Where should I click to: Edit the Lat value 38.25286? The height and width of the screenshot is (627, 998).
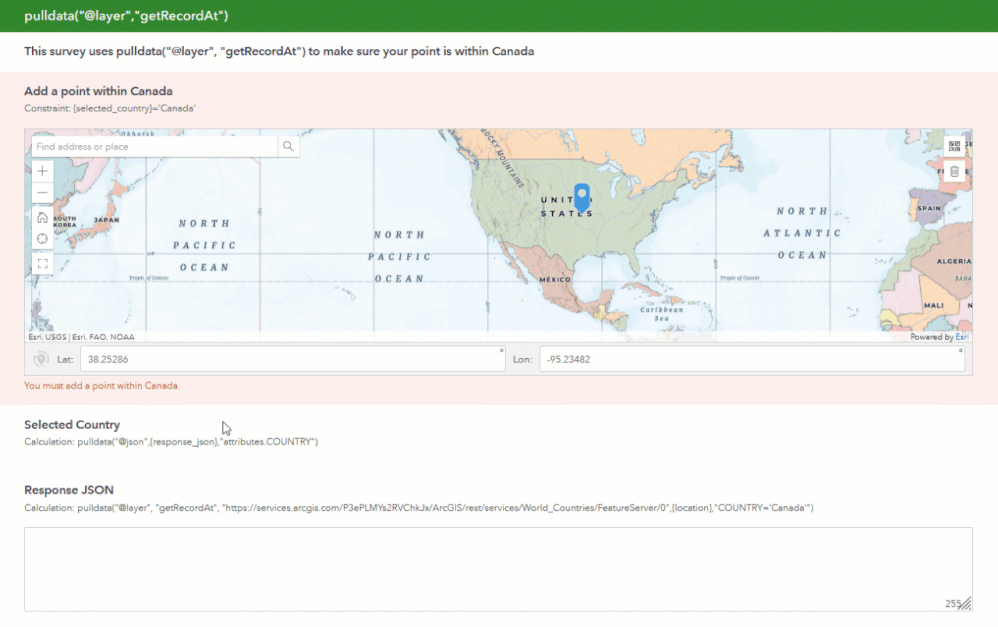coord(293,359)
